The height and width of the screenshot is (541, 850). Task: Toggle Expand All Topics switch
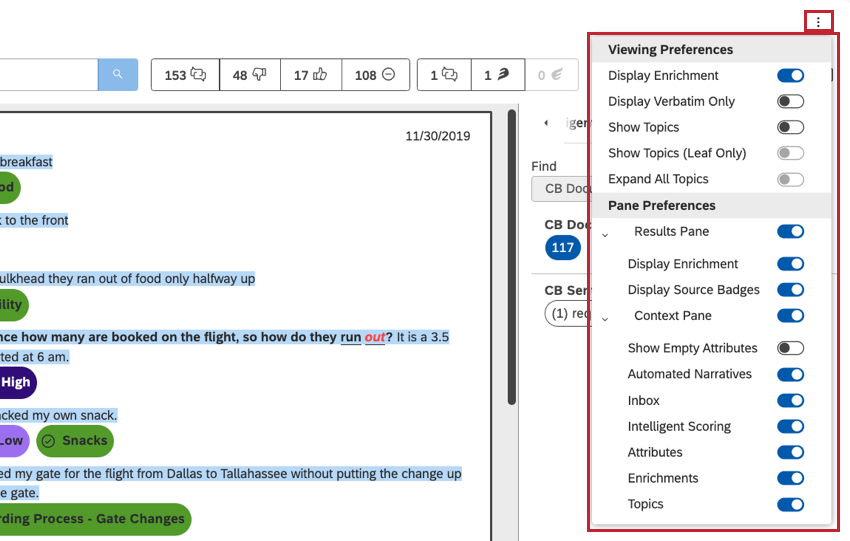(x=790, y=179)
